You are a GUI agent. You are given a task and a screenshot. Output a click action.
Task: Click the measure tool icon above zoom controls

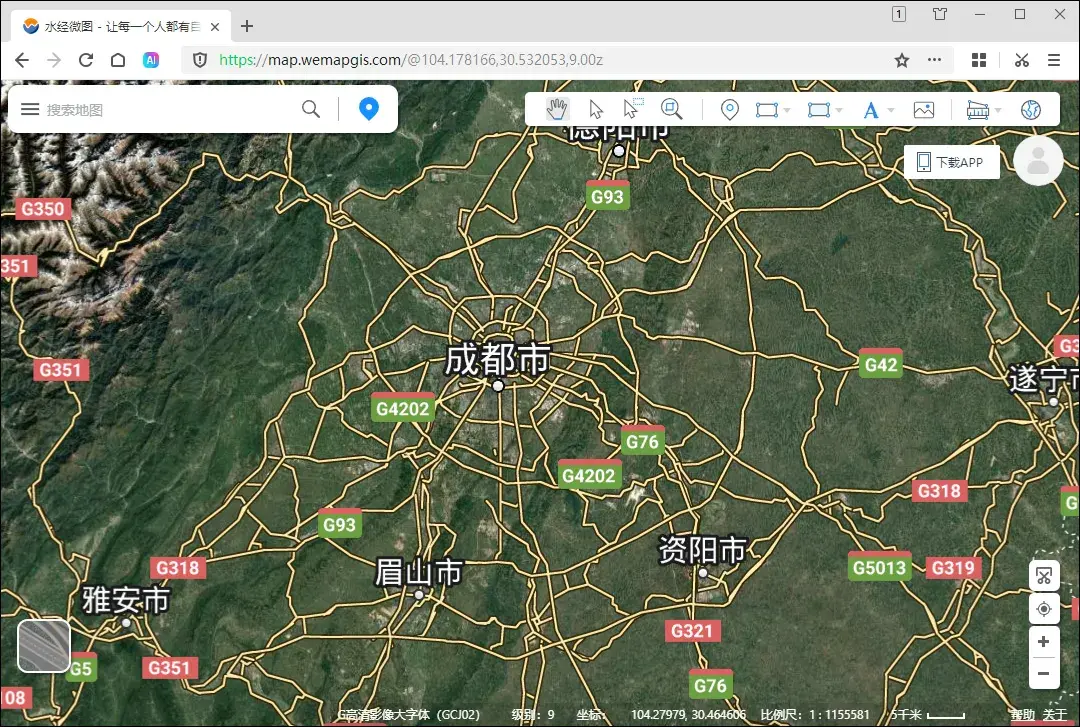[1043, 575]
